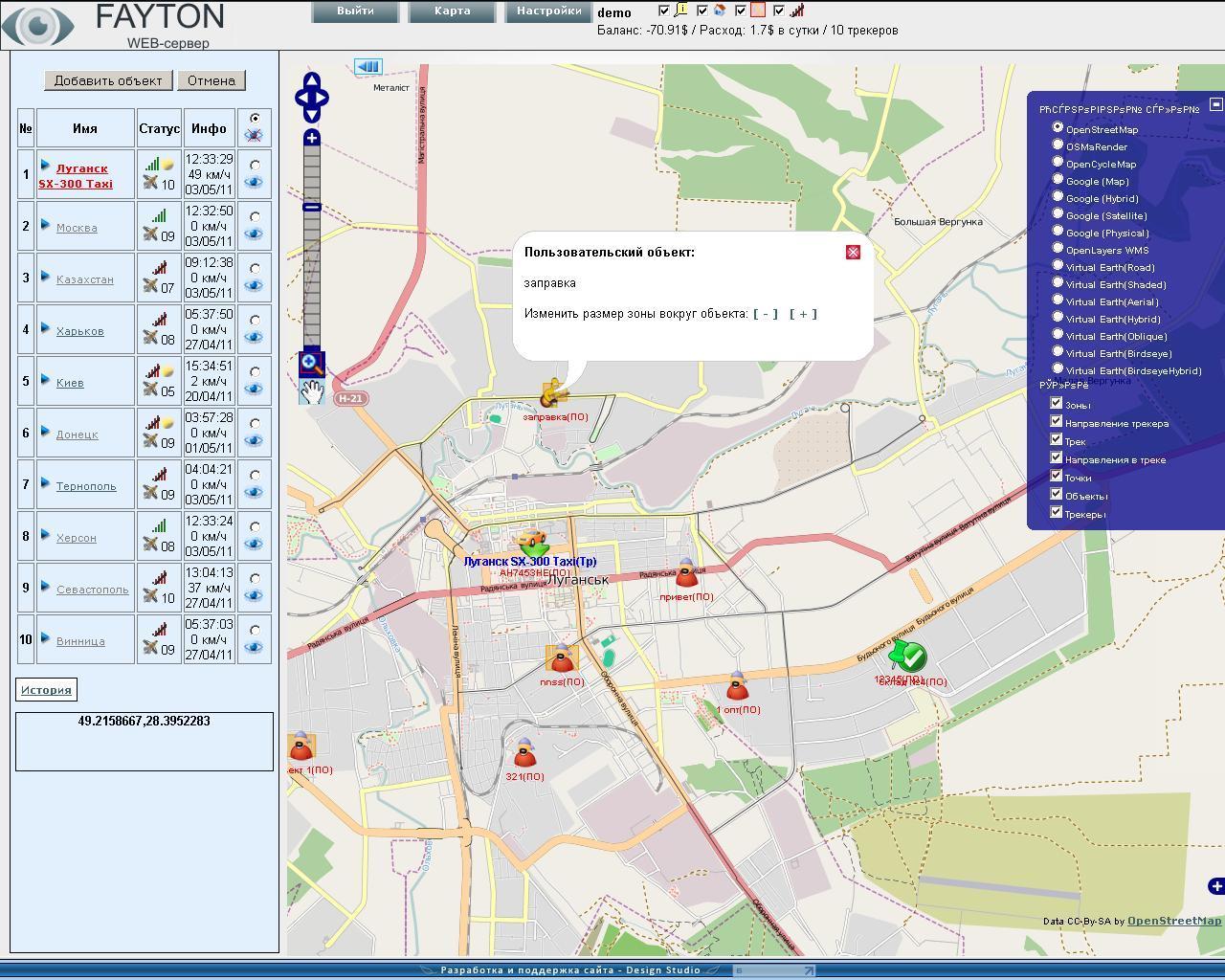Select radio button in Харьков row
The image size is (1225, 980).
click(x=255, y=321)
